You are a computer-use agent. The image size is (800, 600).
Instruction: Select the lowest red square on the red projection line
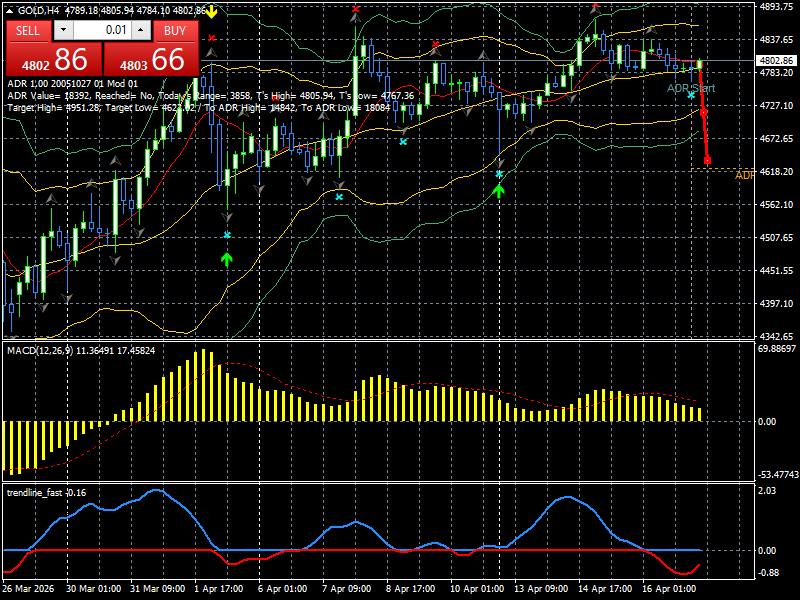coord(707,161)
